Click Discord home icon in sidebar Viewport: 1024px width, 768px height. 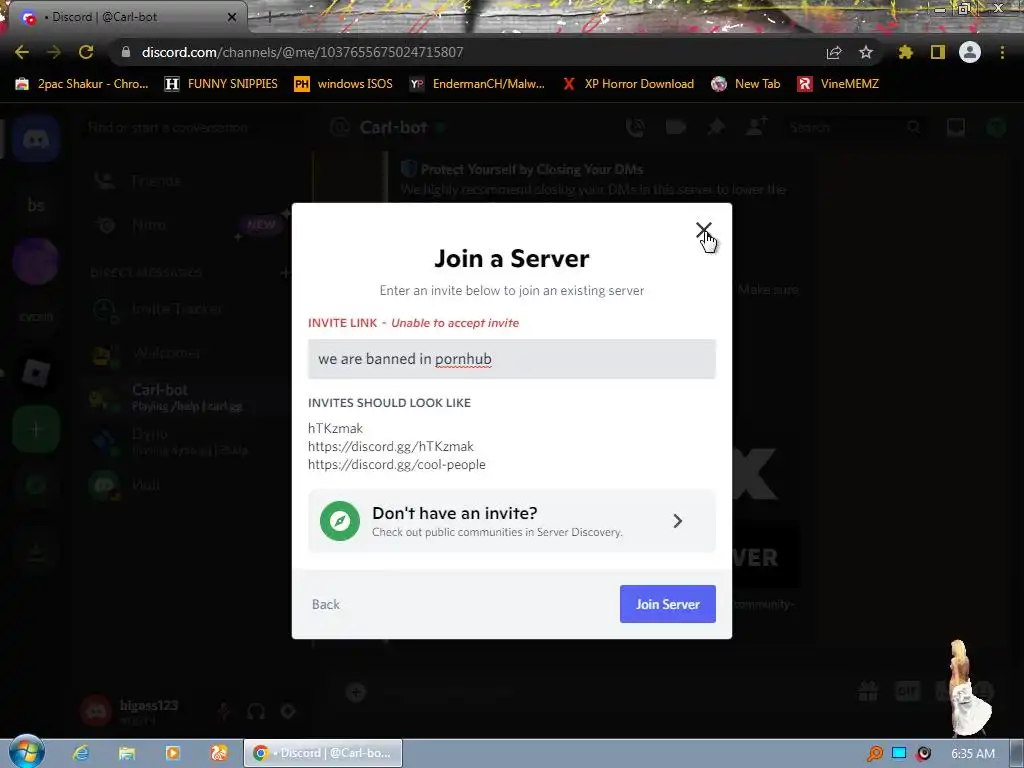click(36, 138)
